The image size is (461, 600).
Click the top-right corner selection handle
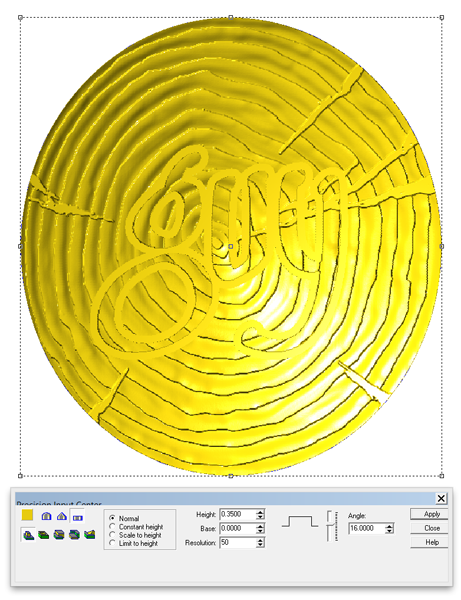[442, 17]
